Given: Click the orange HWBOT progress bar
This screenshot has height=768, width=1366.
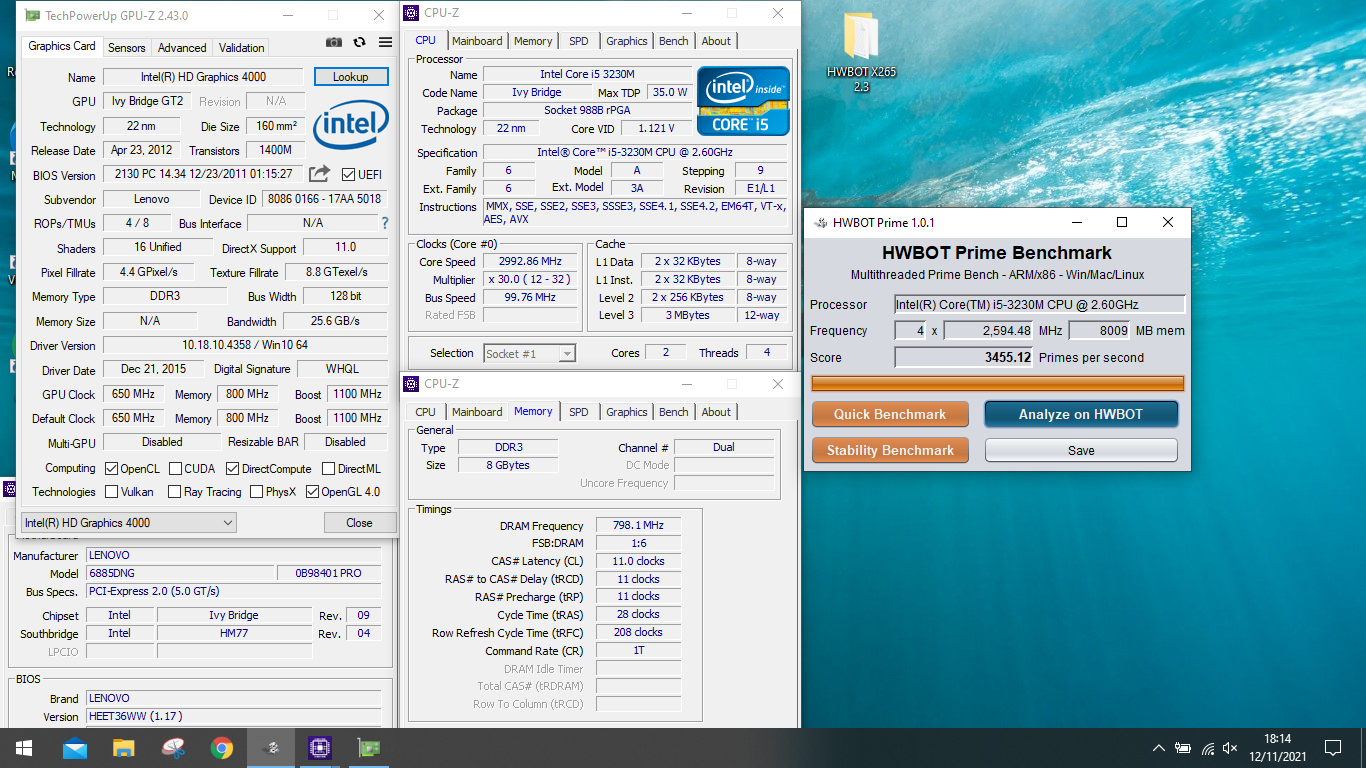Looking at the screenshot, I should coord(998,384).
